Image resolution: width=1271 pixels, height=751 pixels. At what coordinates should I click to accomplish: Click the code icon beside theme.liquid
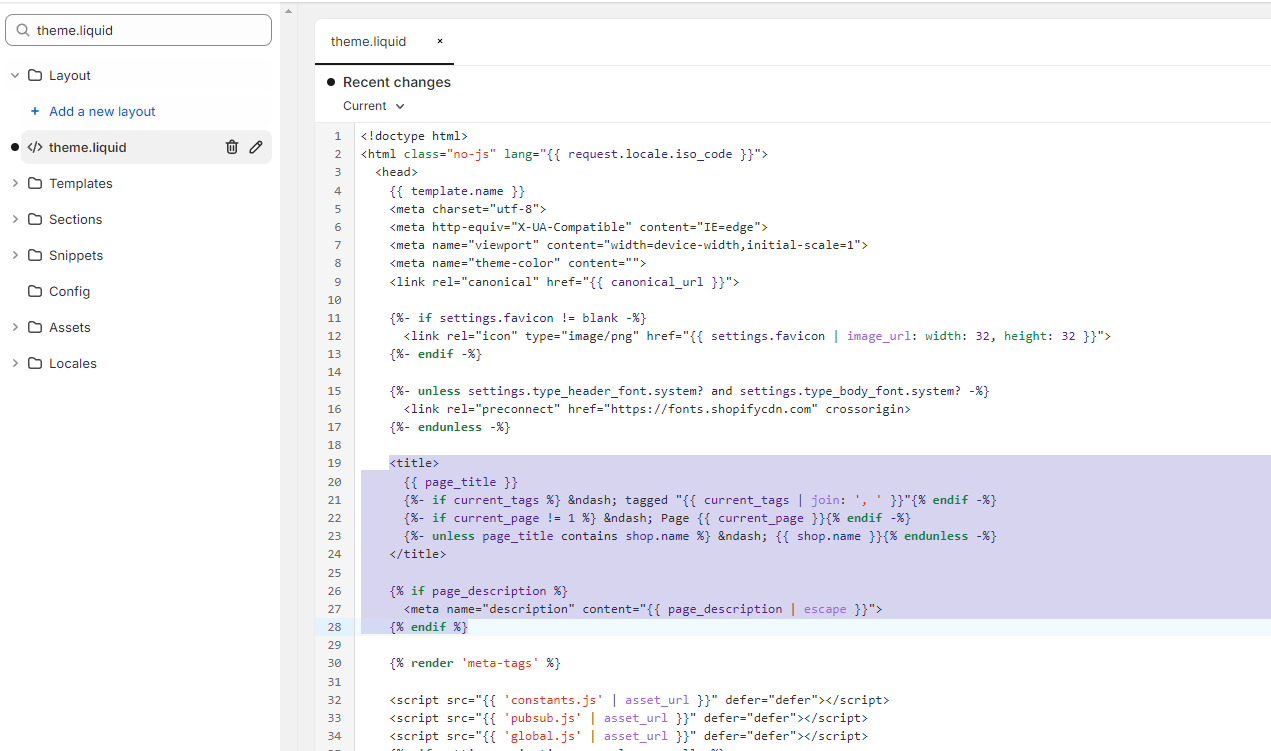click(35, 147)
